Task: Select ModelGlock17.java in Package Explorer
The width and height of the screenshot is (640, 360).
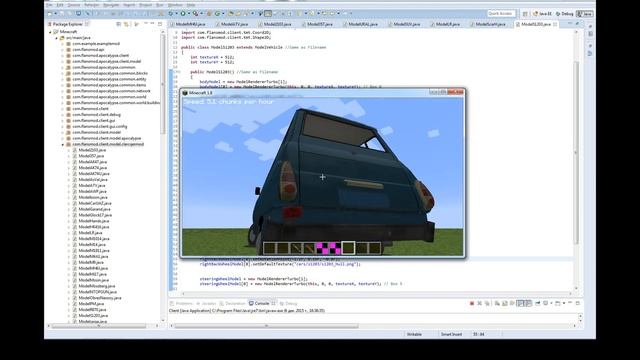Action: (x=95, y=215)
